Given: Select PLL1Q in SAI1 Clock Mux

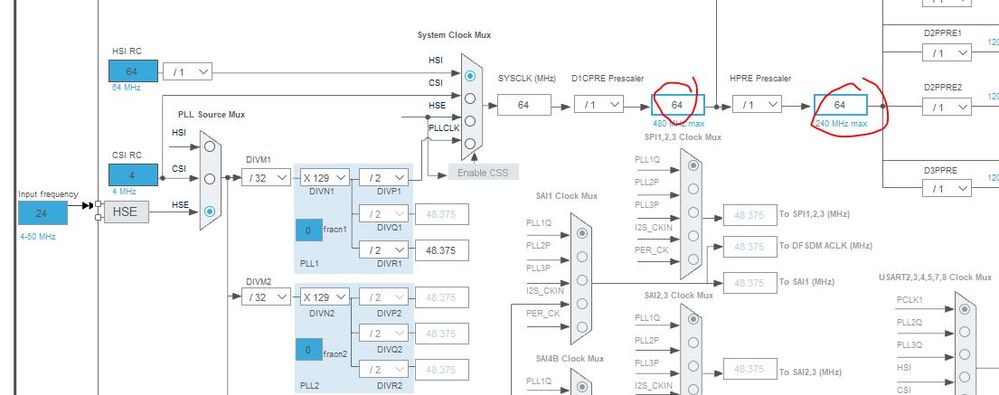Looking at the screenshot, I should (582, 233).
